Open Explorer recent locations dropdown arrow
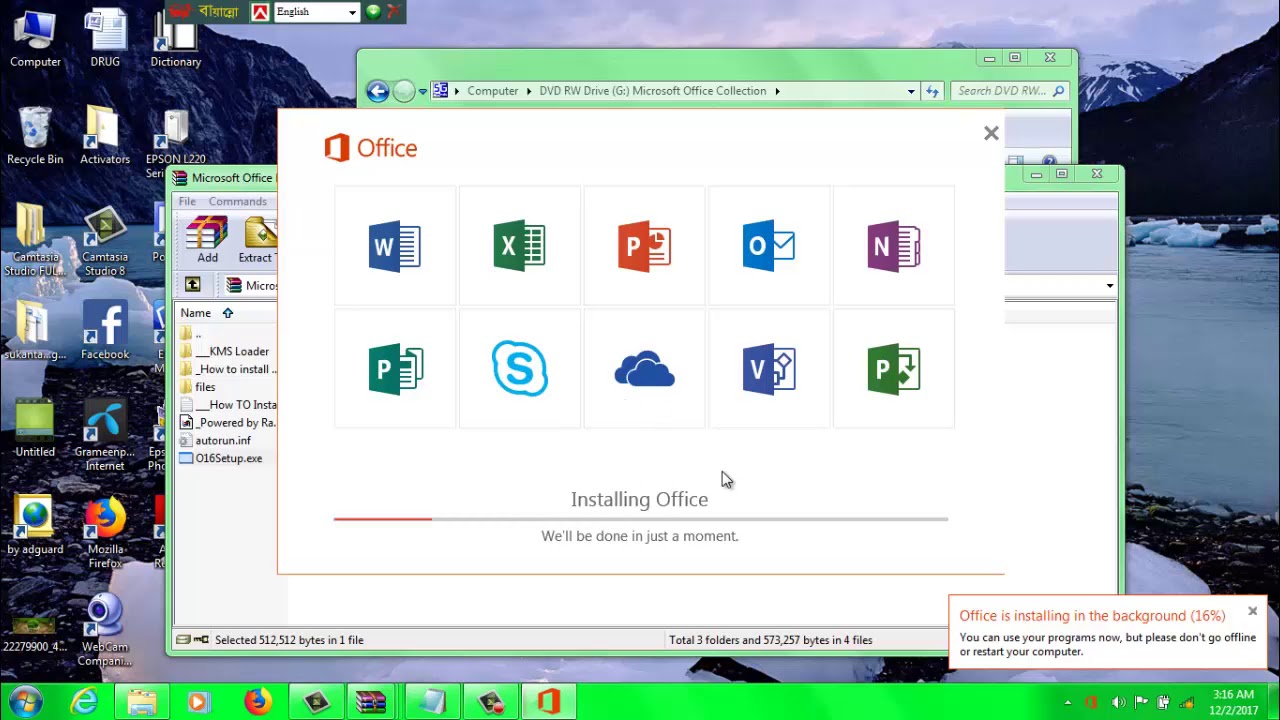1280x720 pixels. [x=422, y=91]
